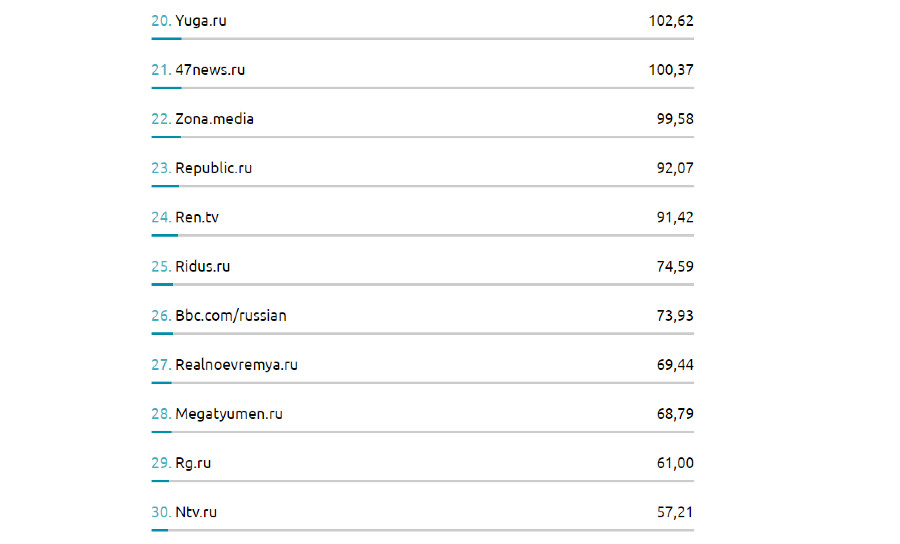Screen dimensions: 900x544
Task: Click the progress bar under Zona.media
Action: 422,137
